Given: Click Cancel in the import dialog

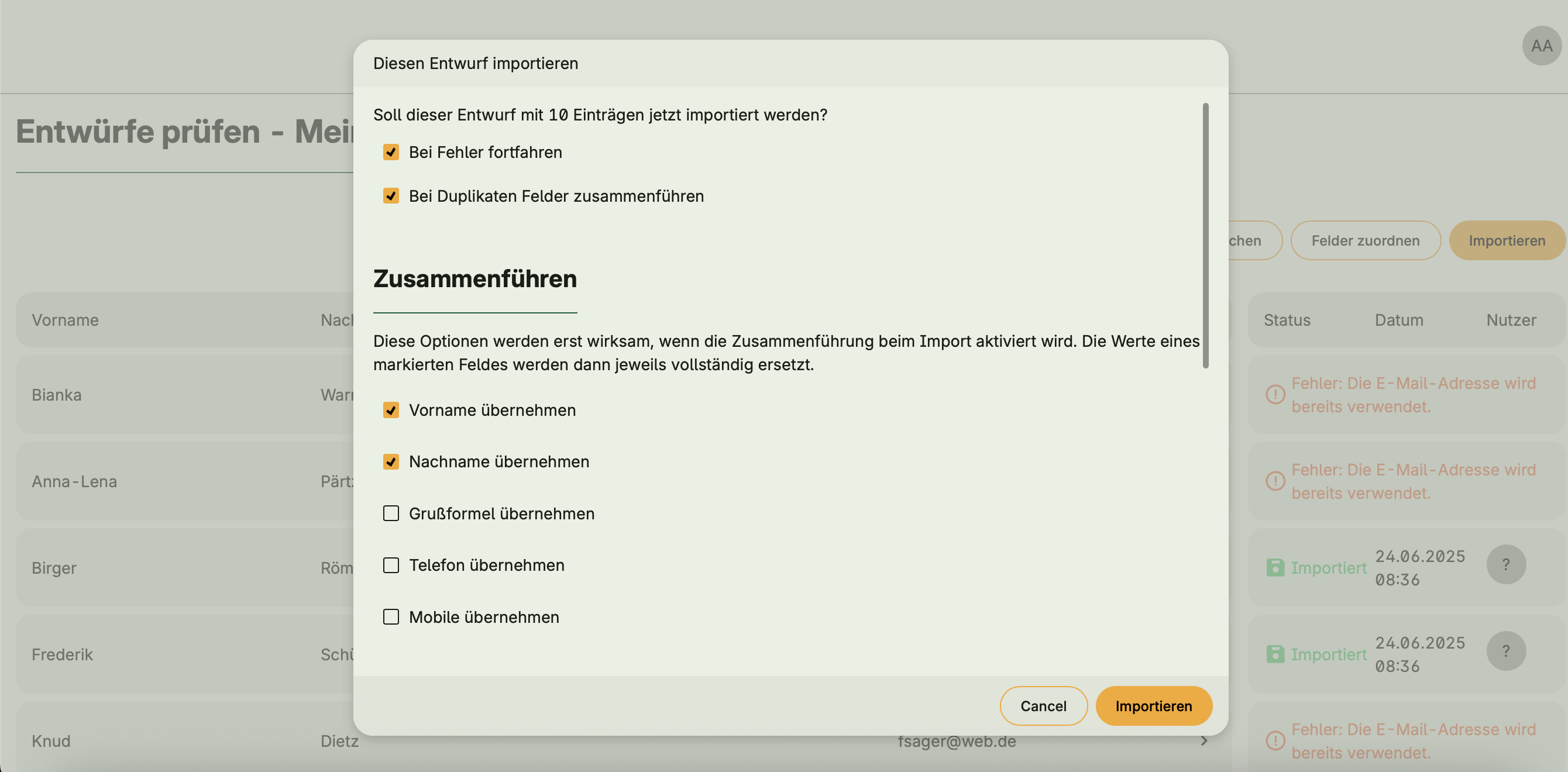Looking at the screenshot, I should tap(1043, 706).
